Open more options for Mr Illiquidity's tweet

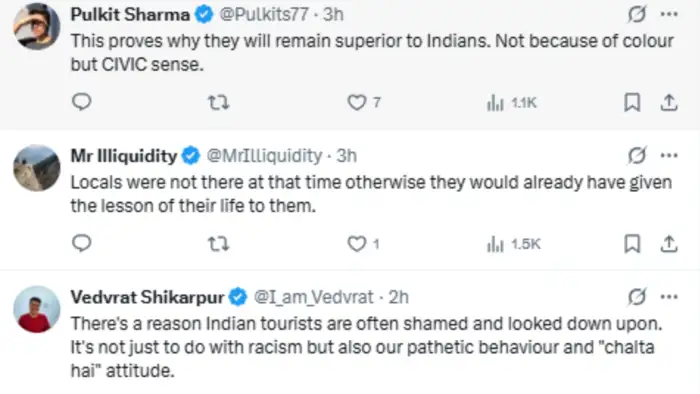[669, 156]
